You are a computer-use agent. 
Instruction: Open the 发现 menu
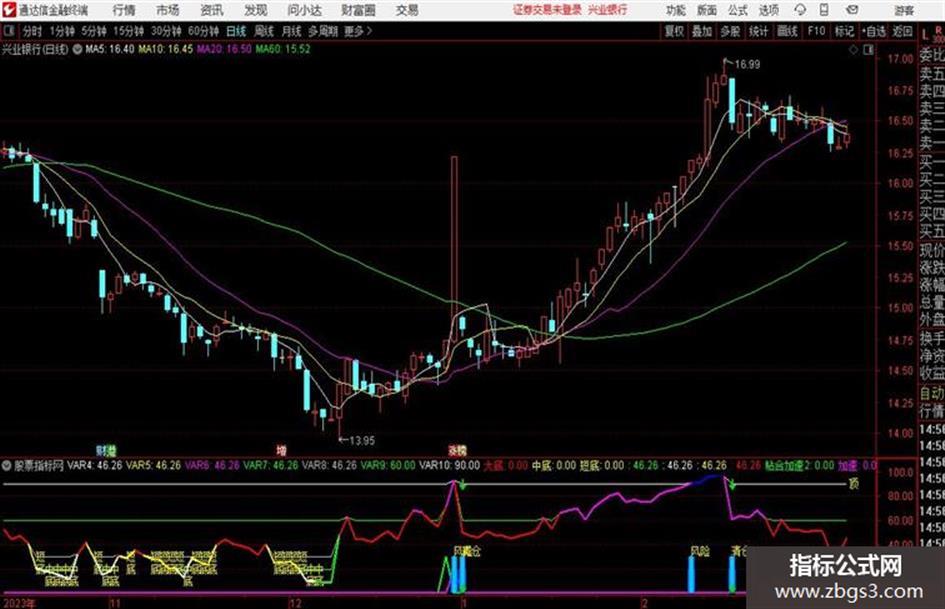coord(256,10)
